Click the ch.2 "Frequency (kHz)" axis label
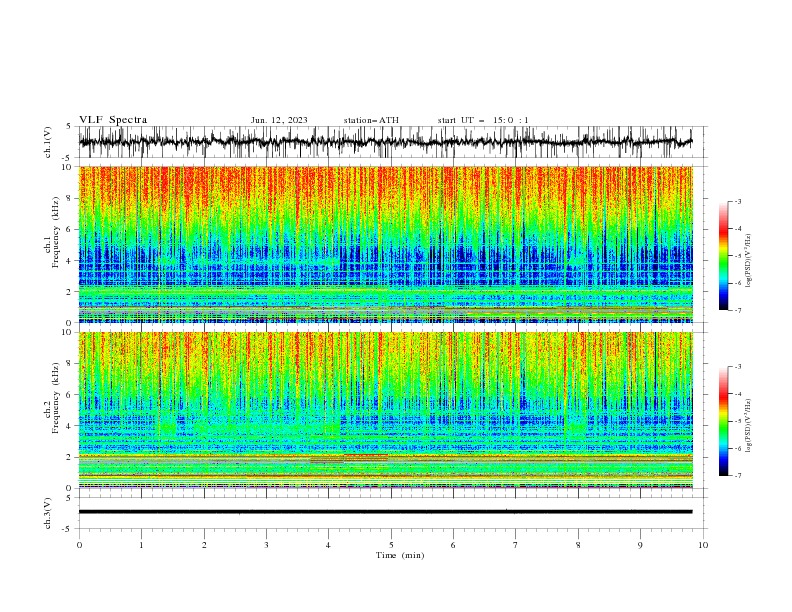The image size is (792, 612). [x=56, y=398]
